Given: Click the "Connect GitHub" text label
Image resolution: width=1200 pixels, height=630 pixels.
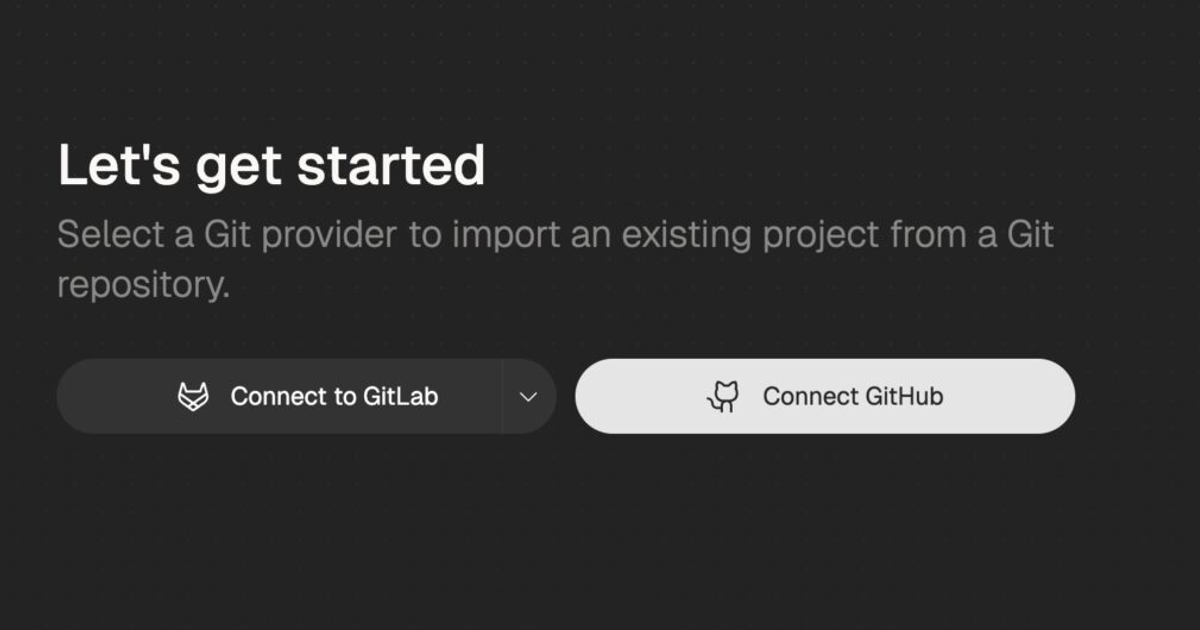Looking at the screenshot, I should [852, 396].
